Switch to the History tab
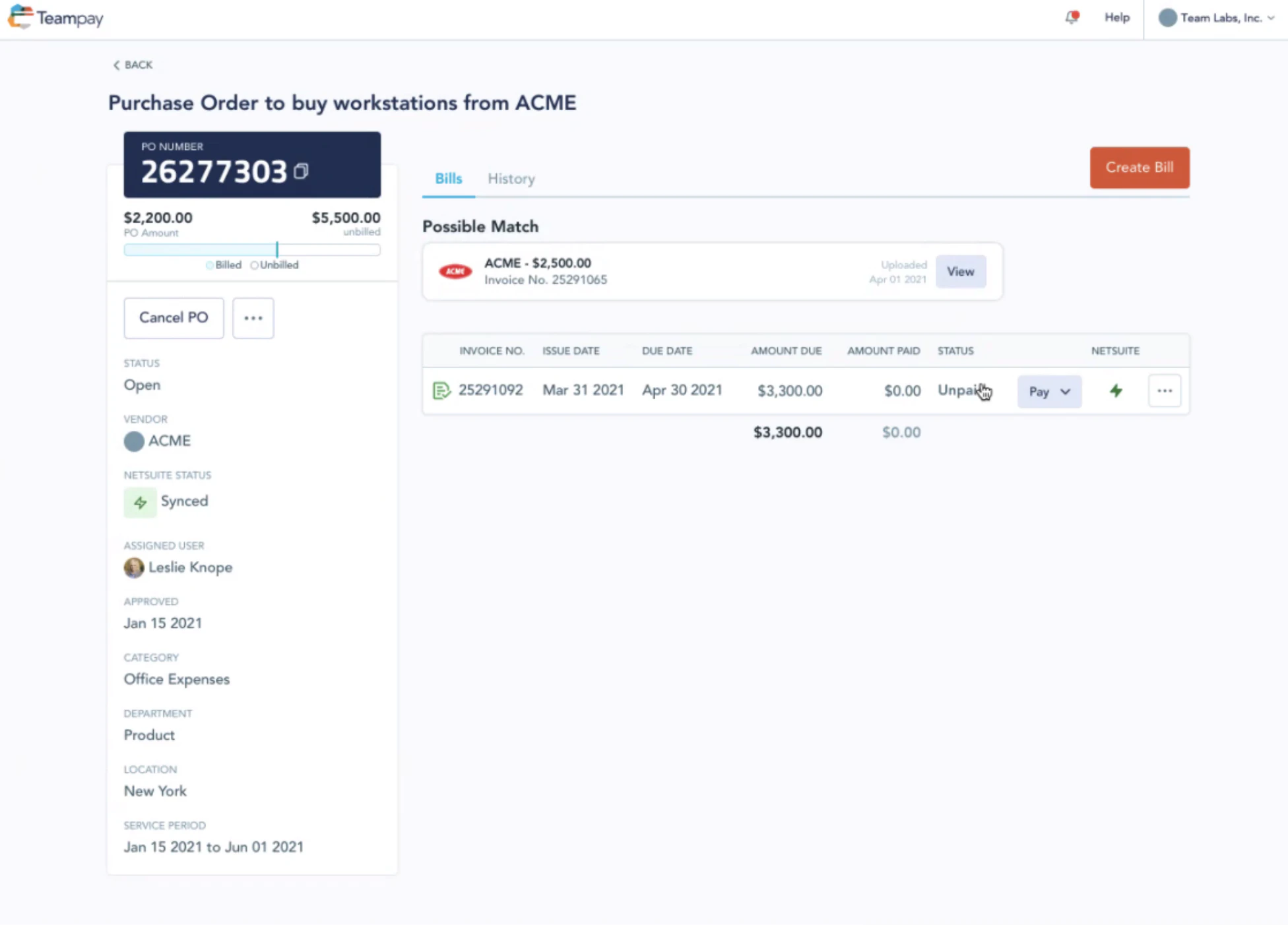Viewport: 1288px width, 925px height. point(511,178)
